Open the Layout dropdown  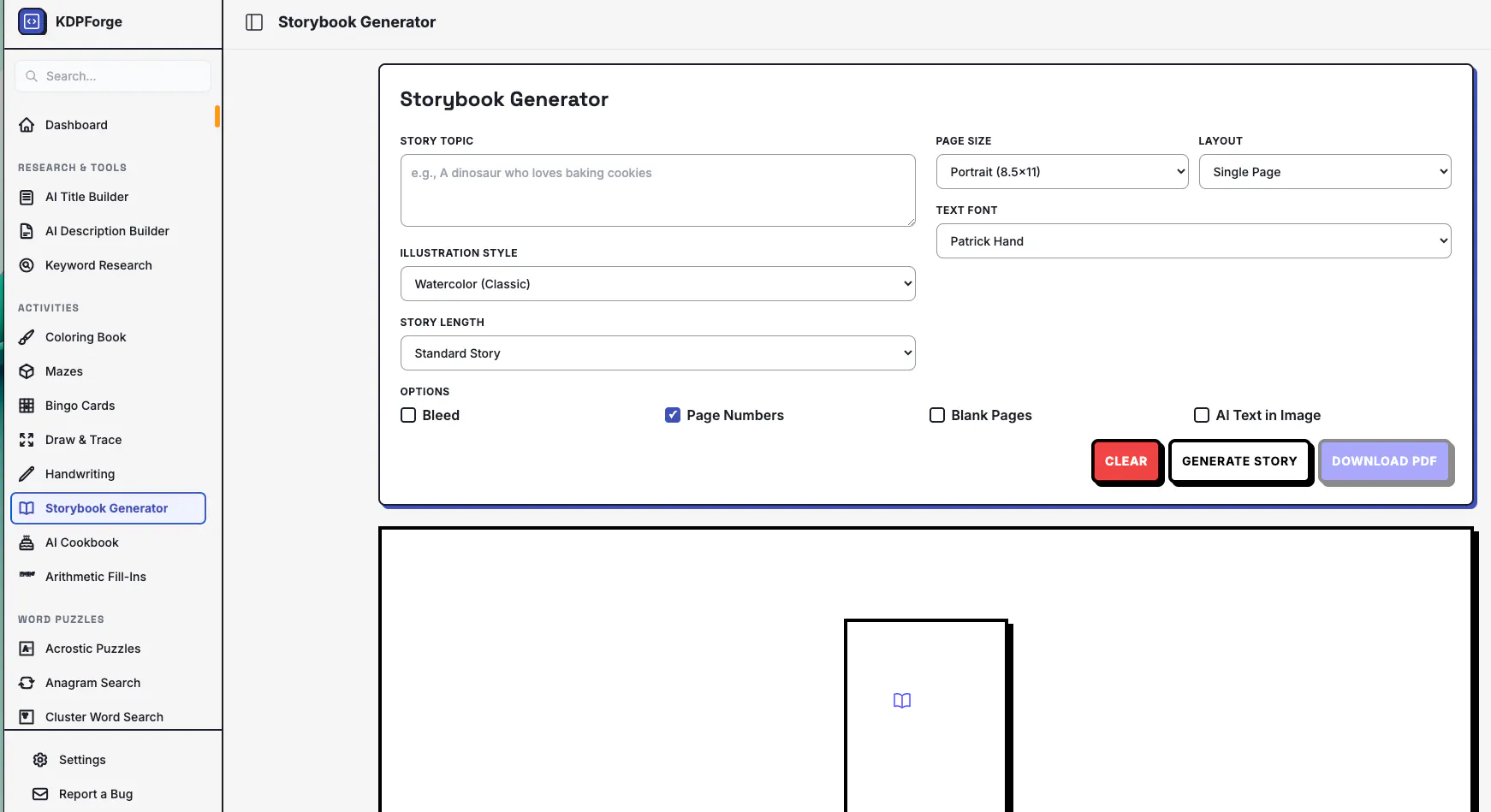pyautogui.click(x=1325, y=172)
